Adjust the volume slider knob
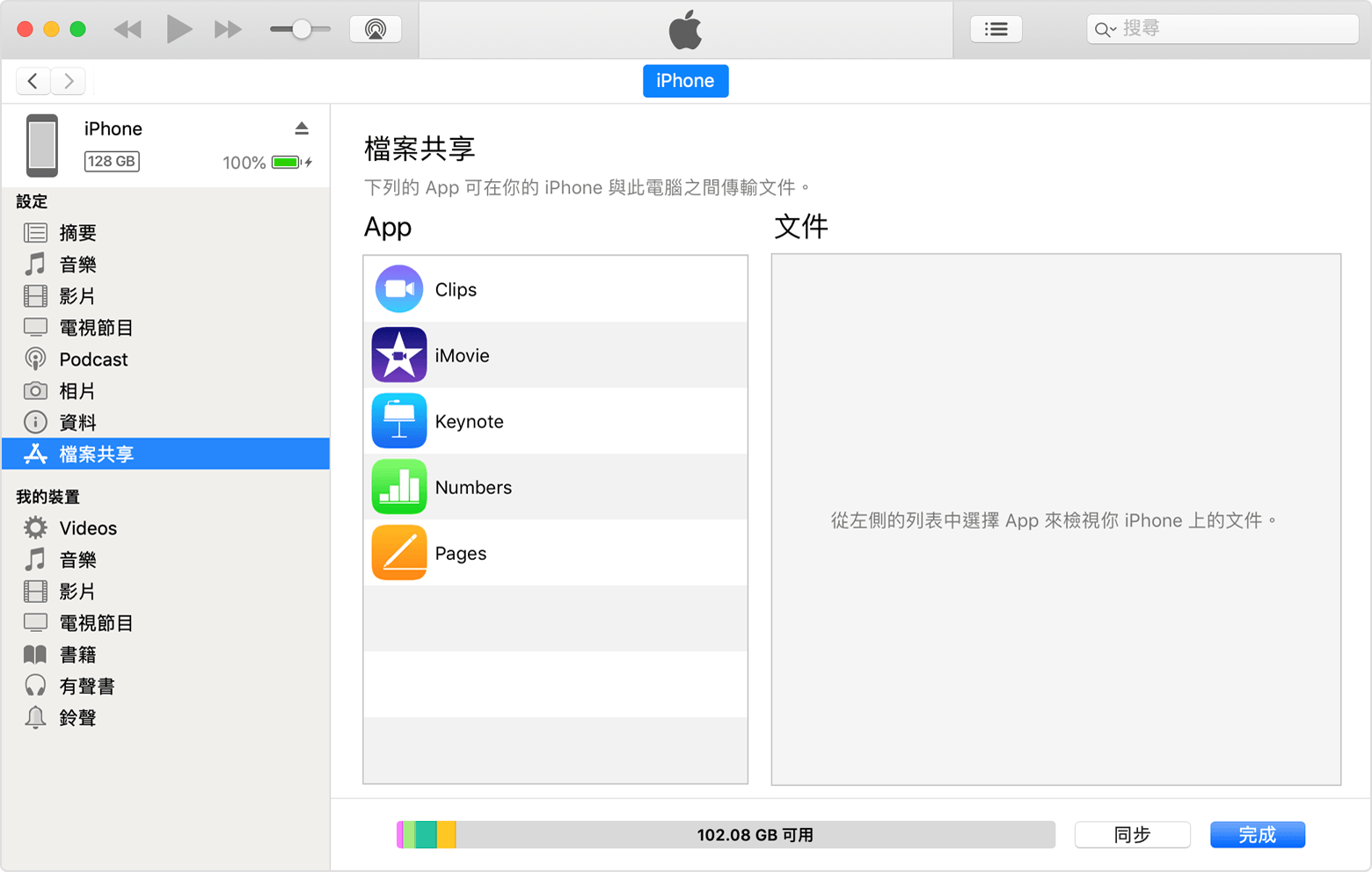The width and height of the screenshot is (1372, 872). [301, 29]
